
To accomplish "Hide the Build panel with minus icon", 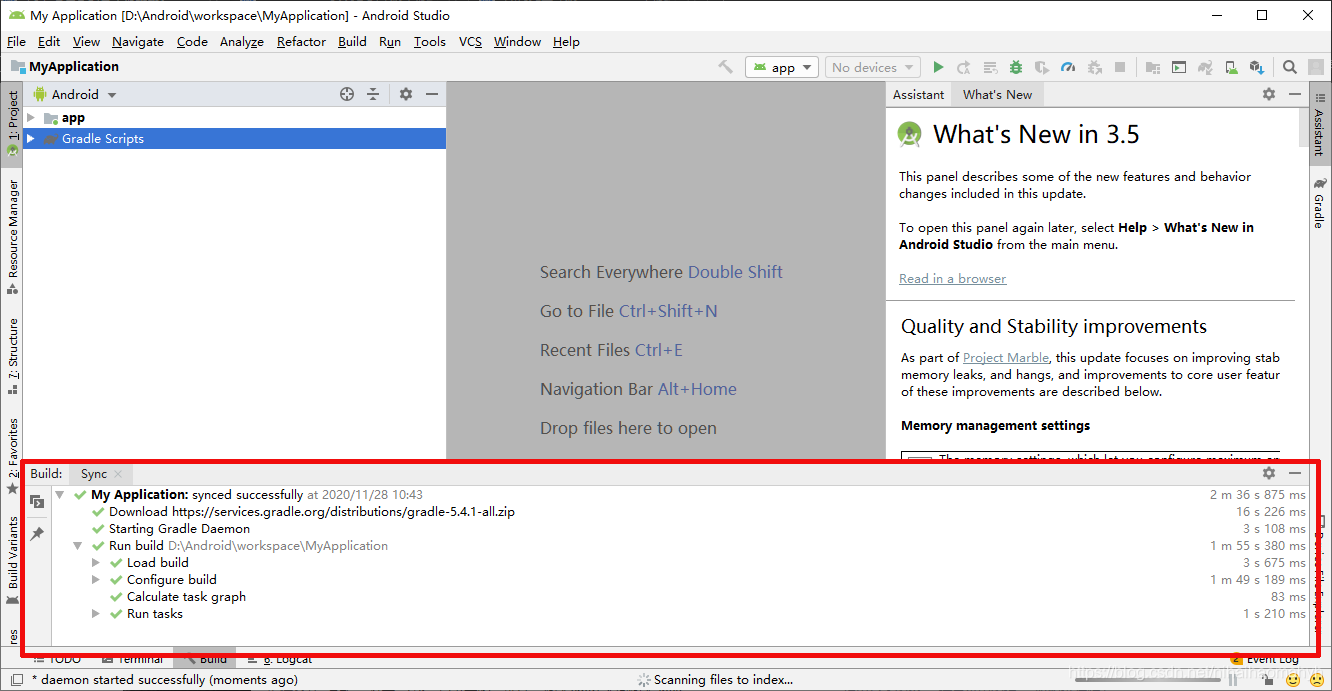I will 1295,473.
